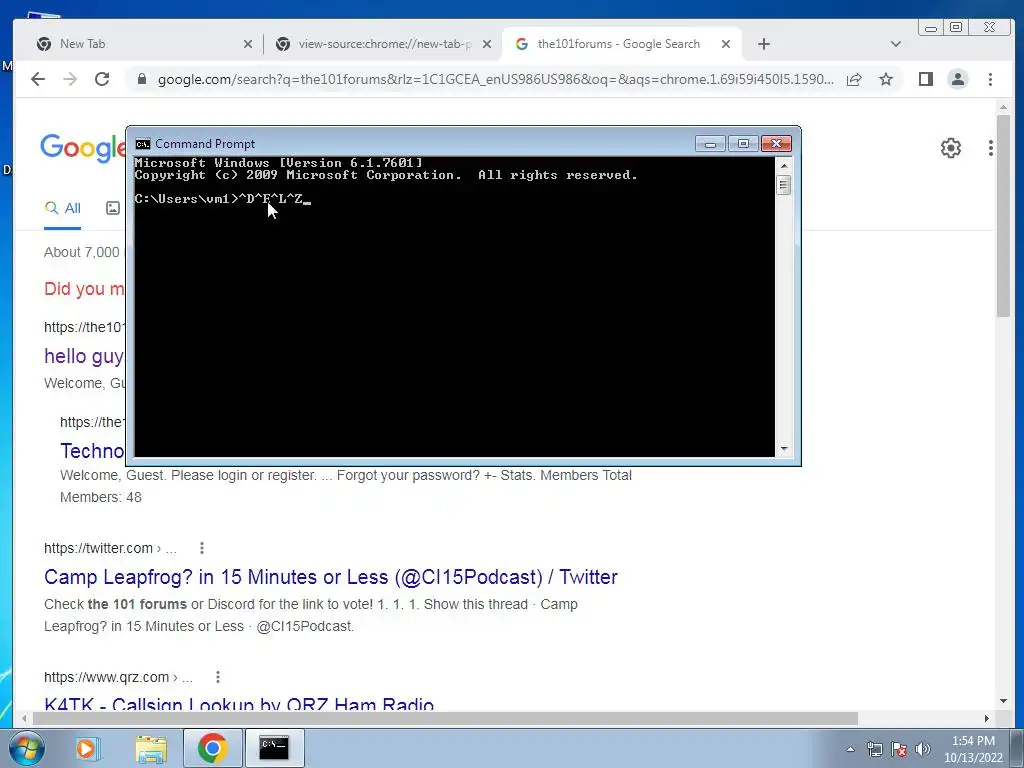Open the Action Center flag icon
This screenshot has width=1024, height=768.
[x=899, y=749]
